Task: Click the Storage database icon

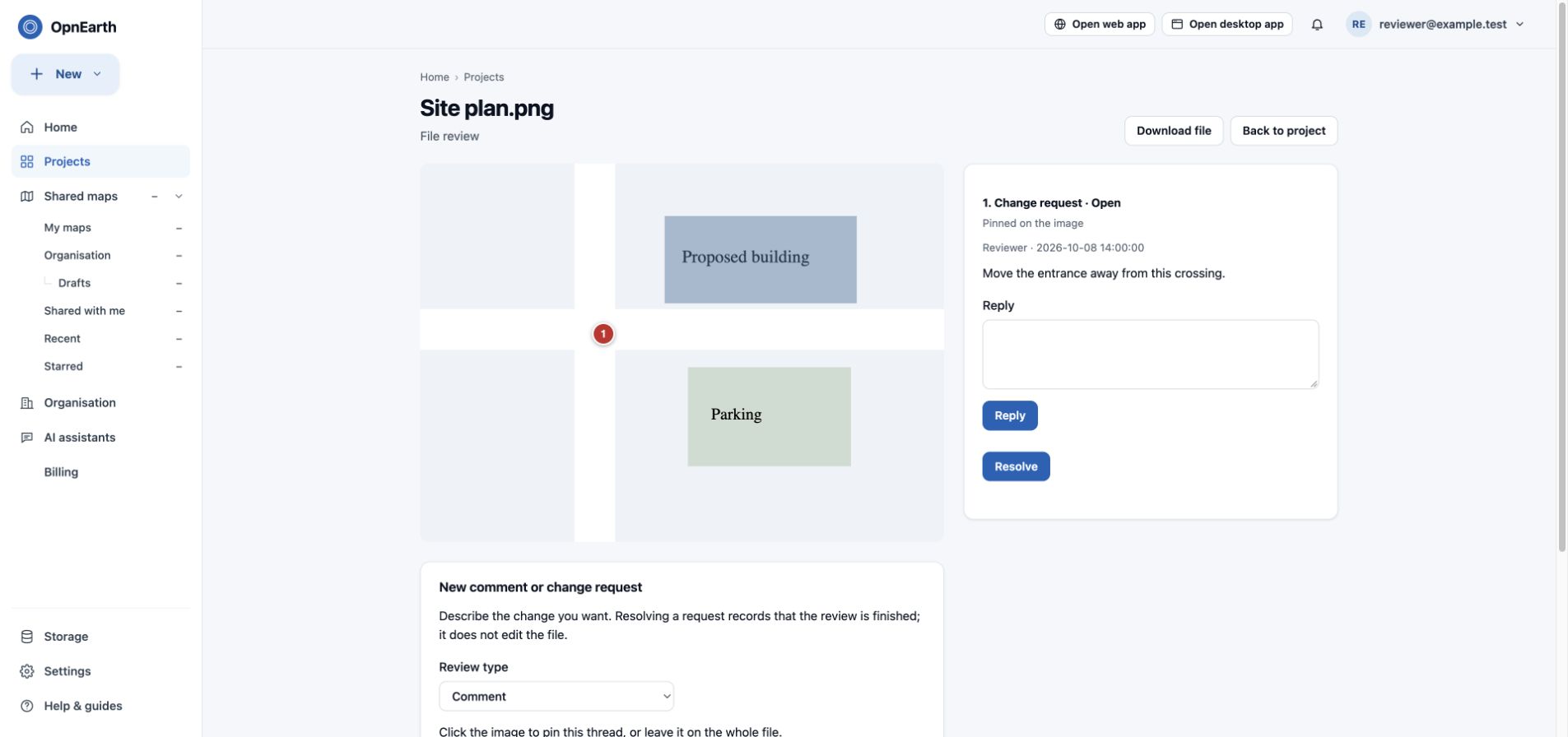Action: 27,637
